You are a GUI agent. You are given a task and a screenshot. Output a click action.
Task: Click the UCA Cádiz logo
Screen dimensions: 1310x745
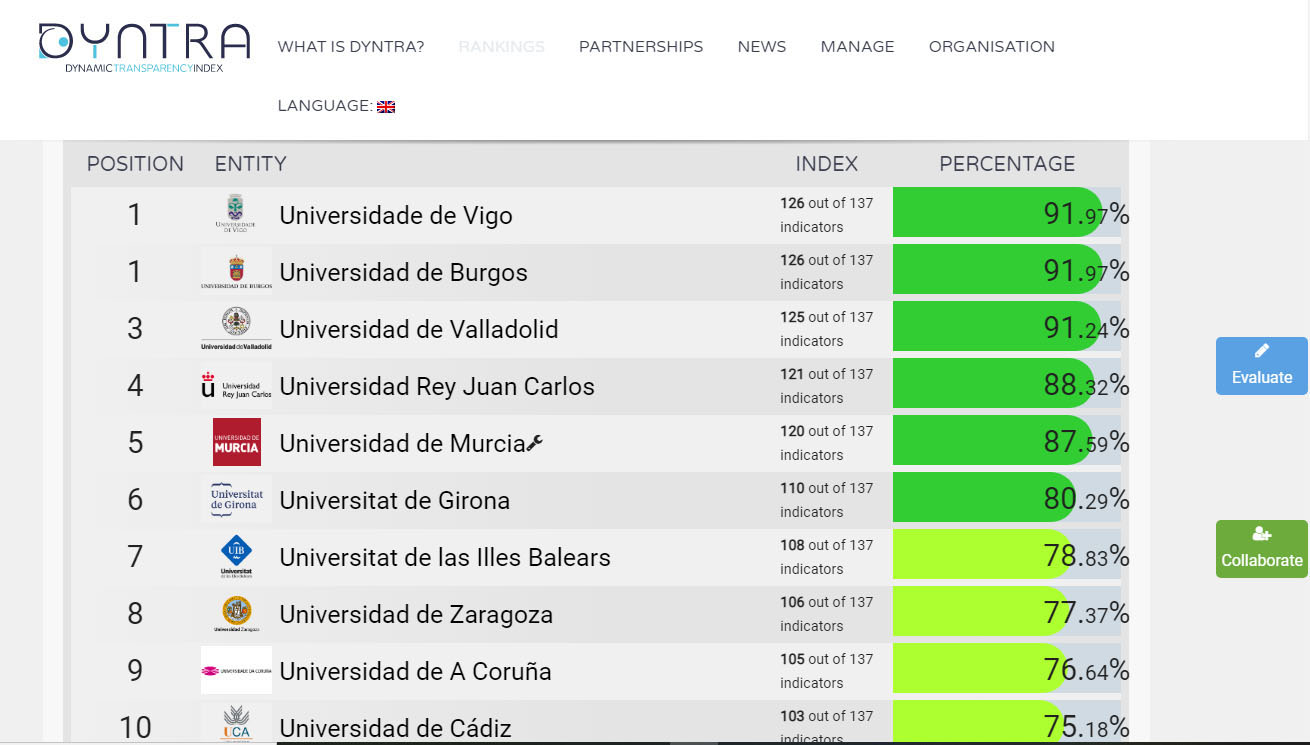pos(236,723)
